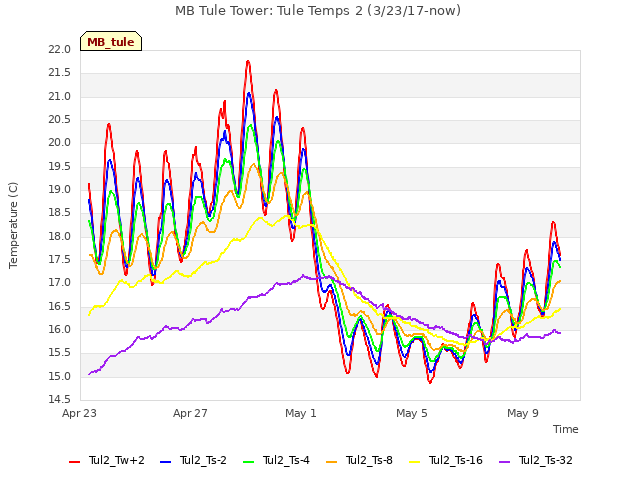
Task: Click the Temperature (C) axis label
Action: click(13, 225)
